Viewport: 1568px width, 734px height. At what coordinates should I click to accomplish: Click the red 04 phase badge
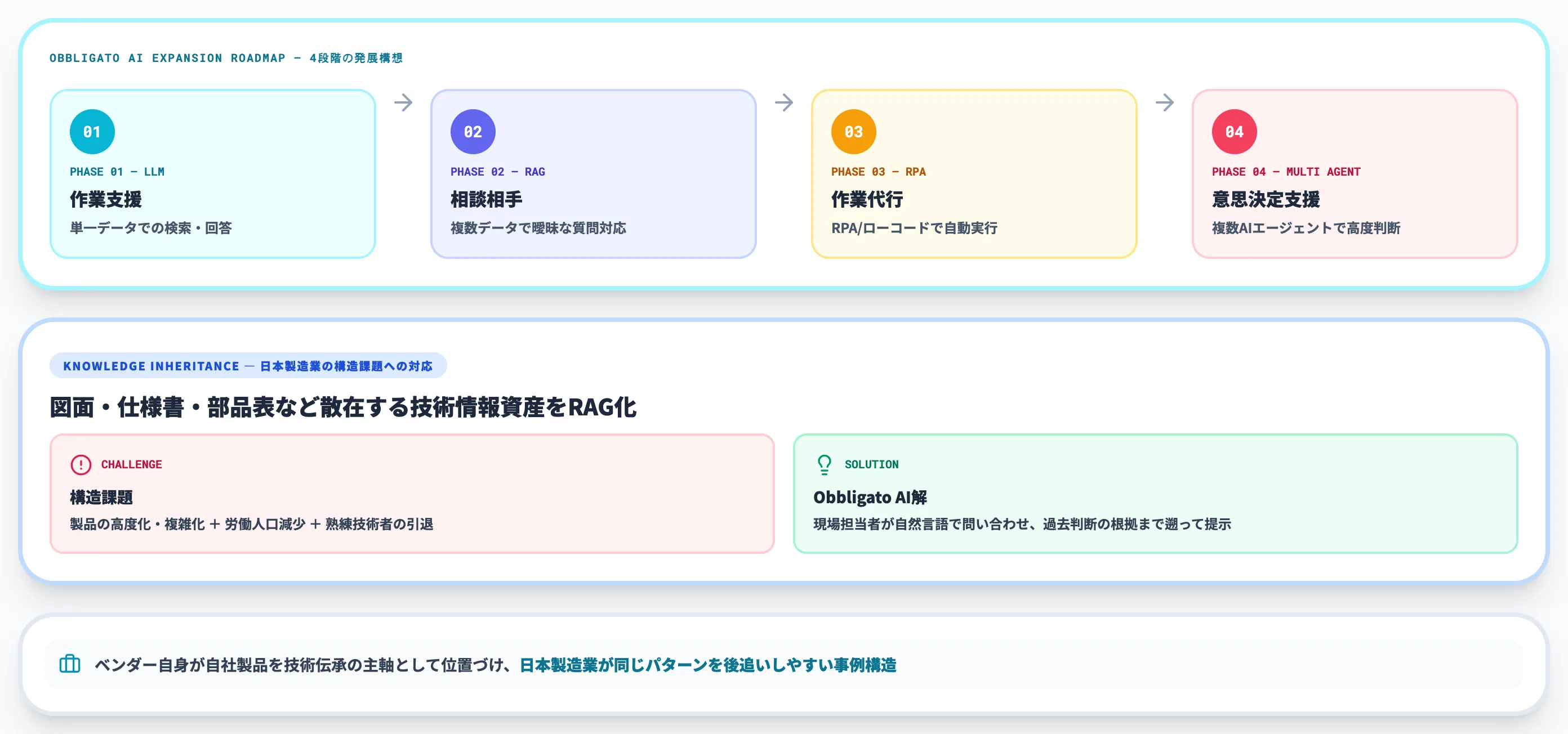pyautogui.click(x=1235, y=131)
